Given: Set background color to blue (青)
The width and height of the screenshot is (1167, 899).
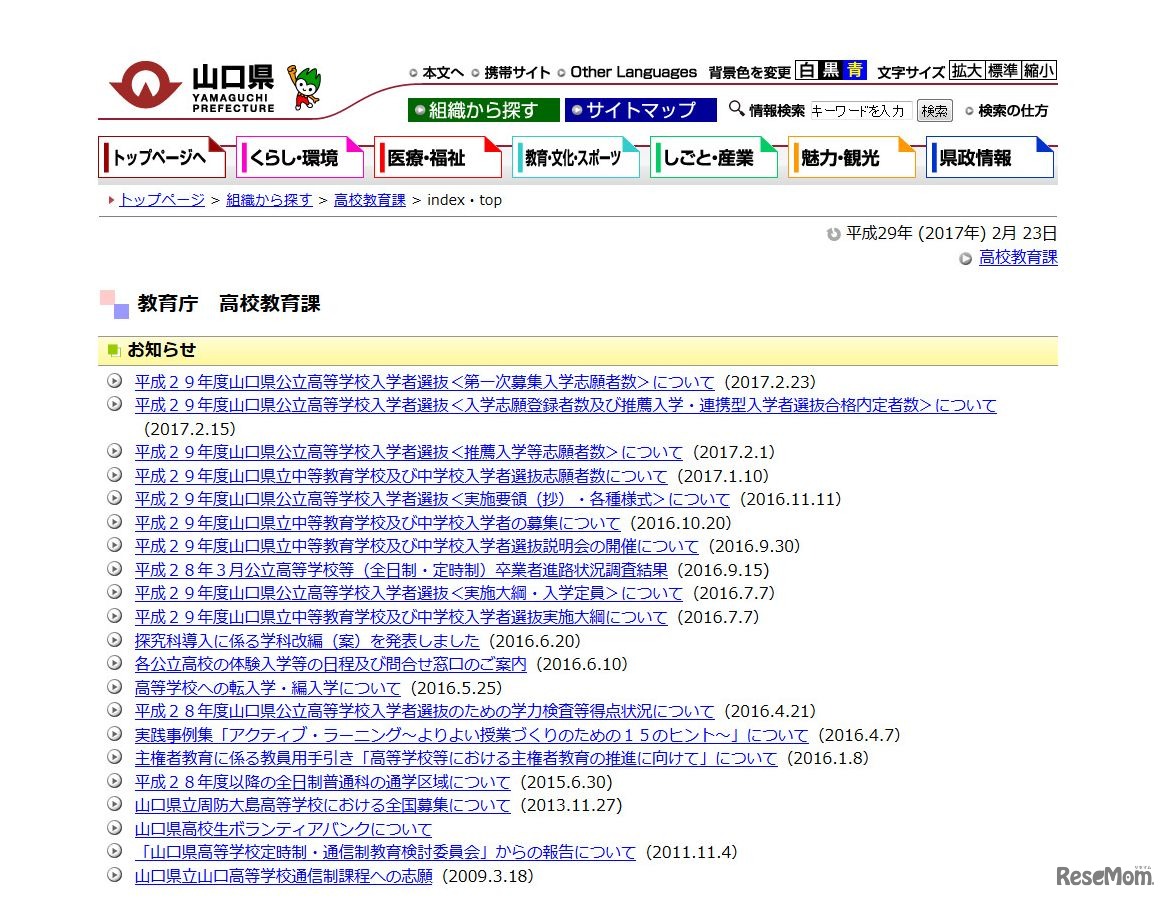Looking at the screenshot, I should 854,71.
